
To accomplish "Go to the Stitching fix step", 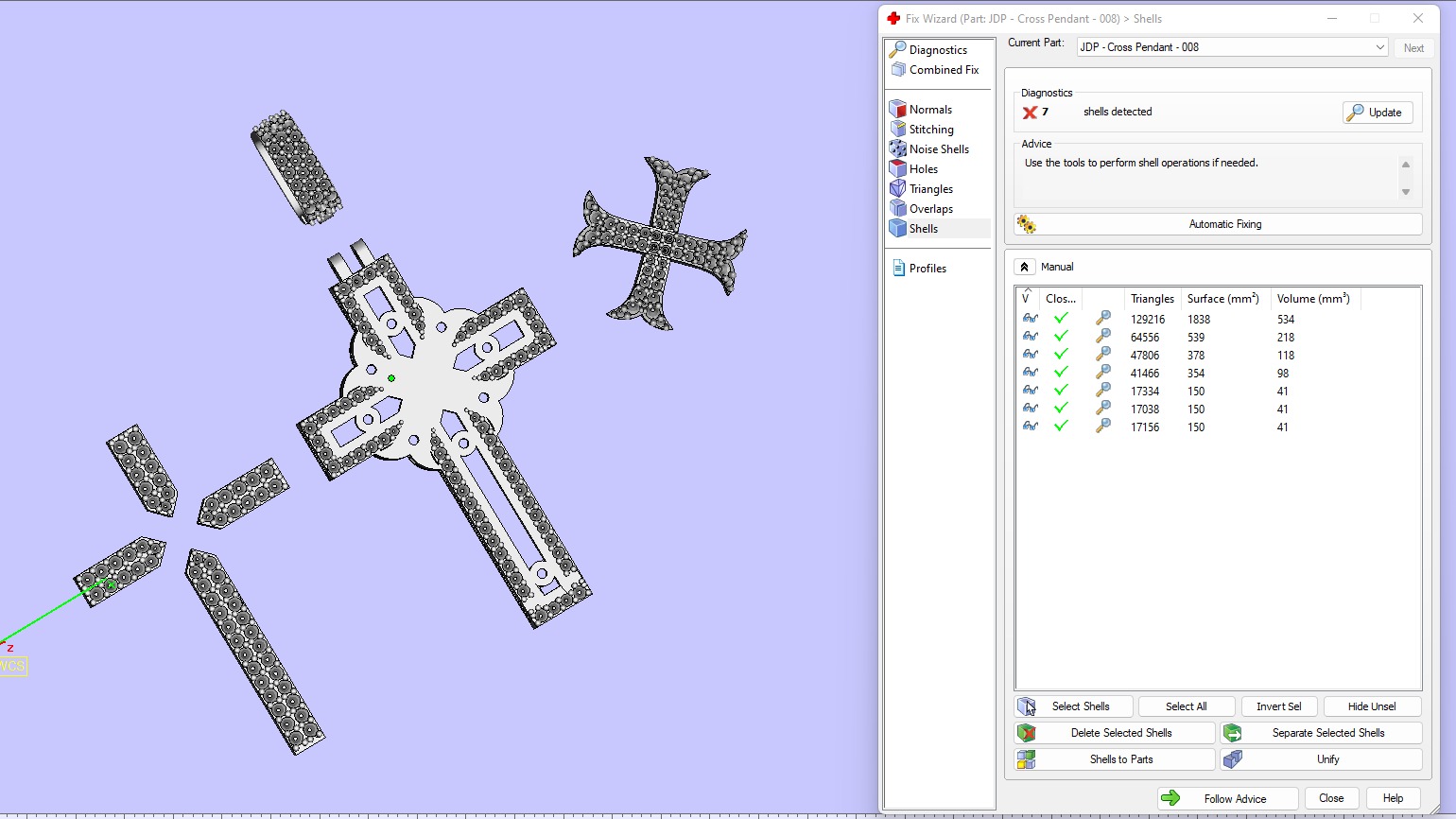I will pos(922,130).
